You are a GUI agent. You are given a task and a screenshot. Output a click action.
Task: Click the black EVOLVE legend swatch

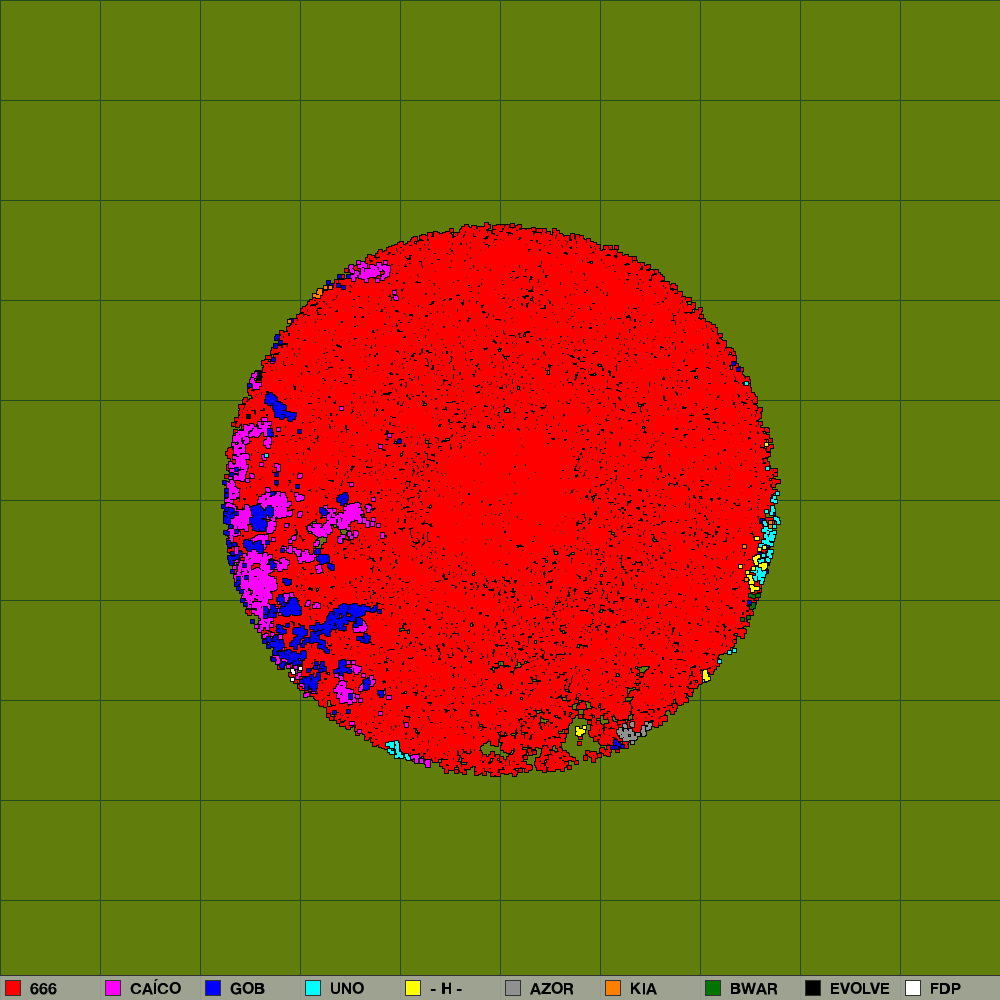[813, 988]
